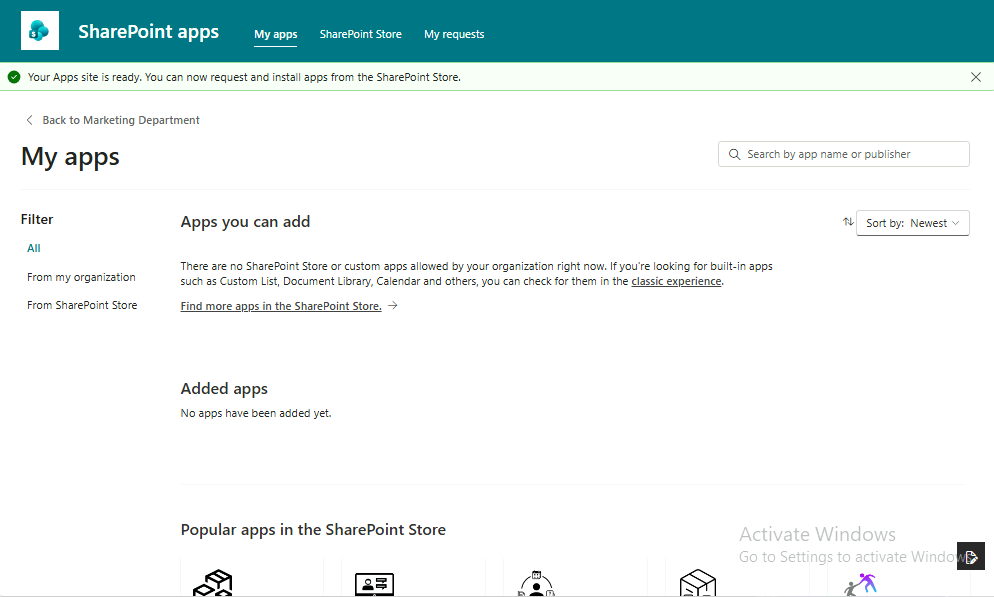Dismiss the Apps site ready notification
Viewport: 994px width, 597px height.
[976, 77]
